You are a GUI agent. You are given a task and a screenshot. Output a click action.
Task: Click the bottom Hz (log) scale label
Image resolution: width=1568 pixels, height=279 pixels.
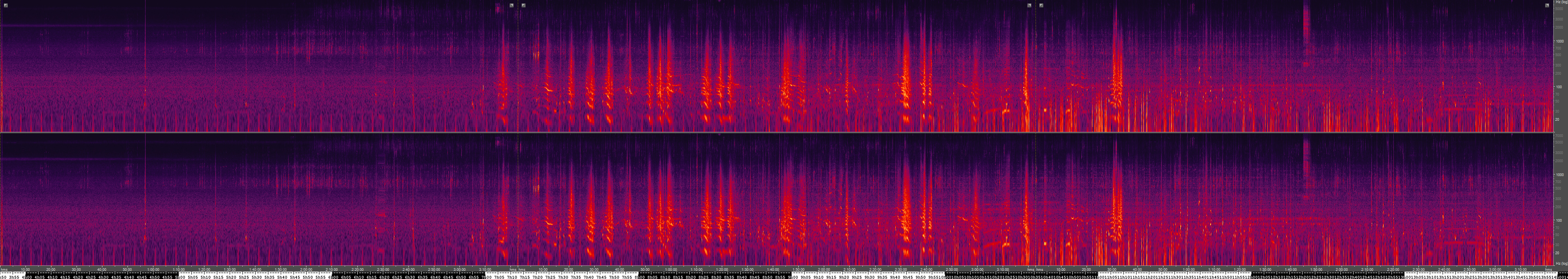(1561, 264)
